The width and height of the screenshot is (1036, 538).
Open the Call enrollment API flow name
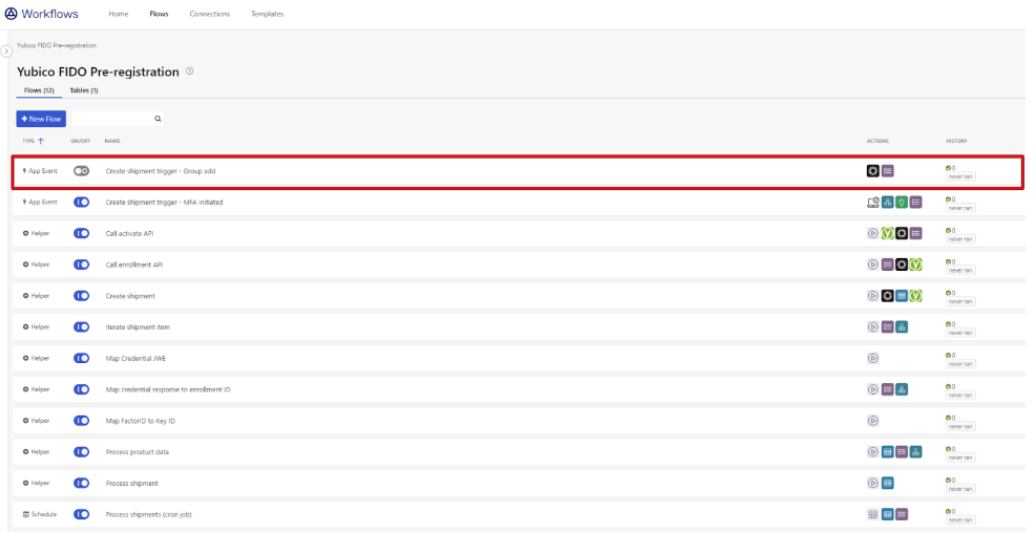(134, 264)
